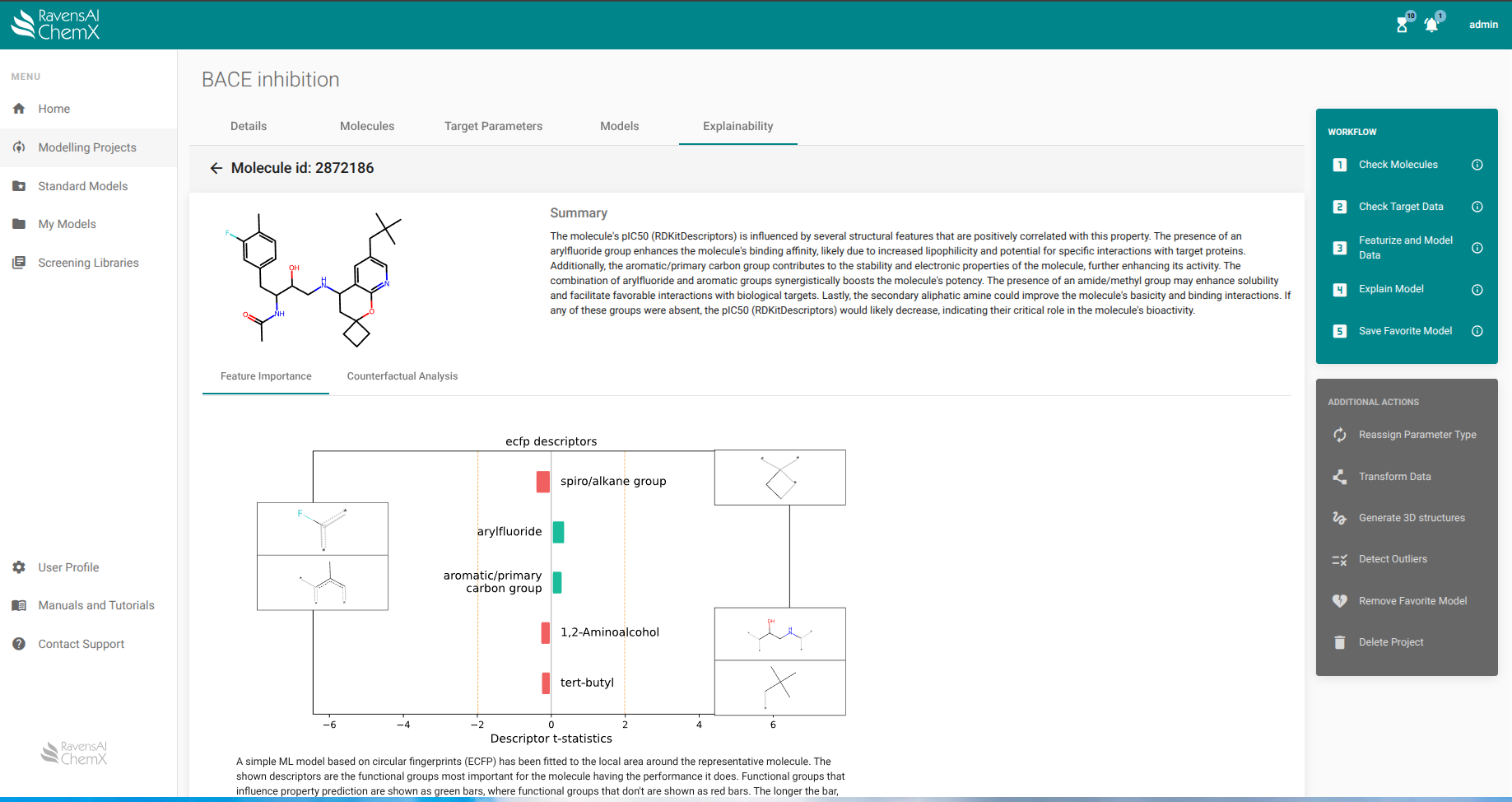1512x802 pixels.
Task: Select the Models tab
Action: pyautogui.click(x=619, y=126)
